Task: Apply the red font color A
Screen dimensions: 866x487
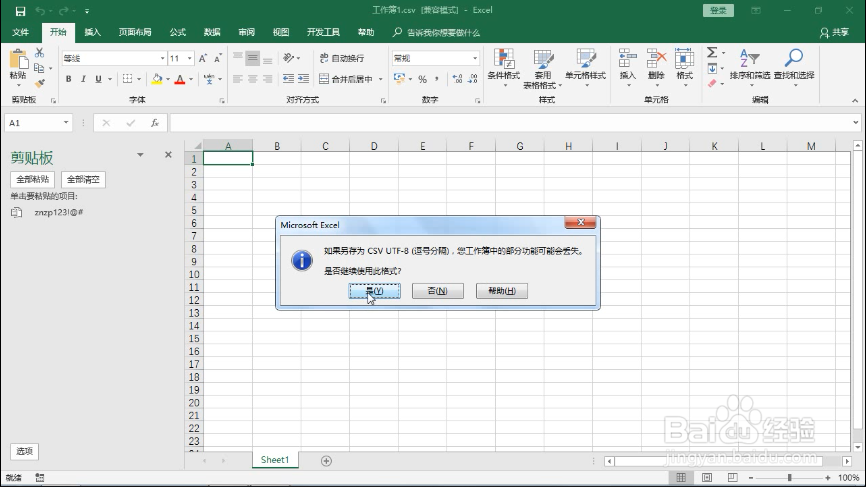Action: [x=179, y=80]
